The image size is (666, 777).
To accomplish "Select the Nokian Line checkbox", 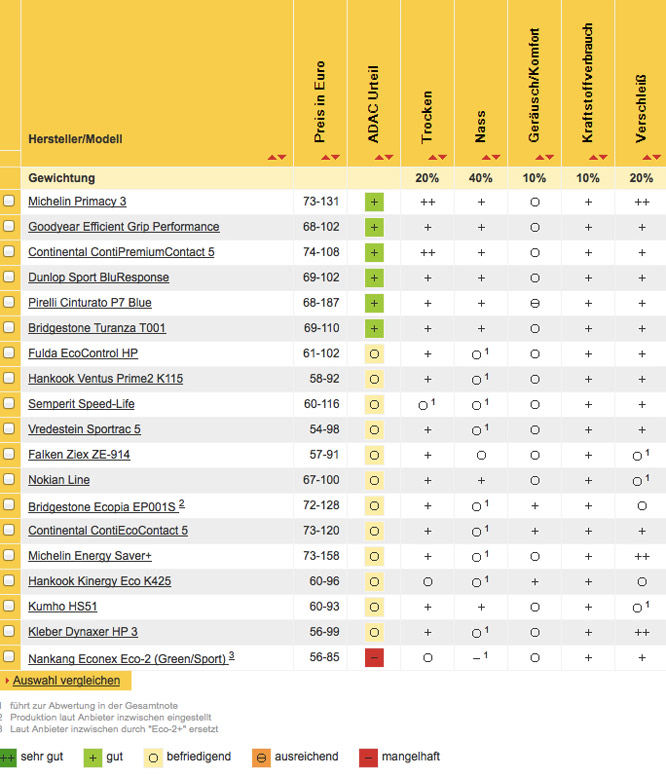I will coord(9,479).
